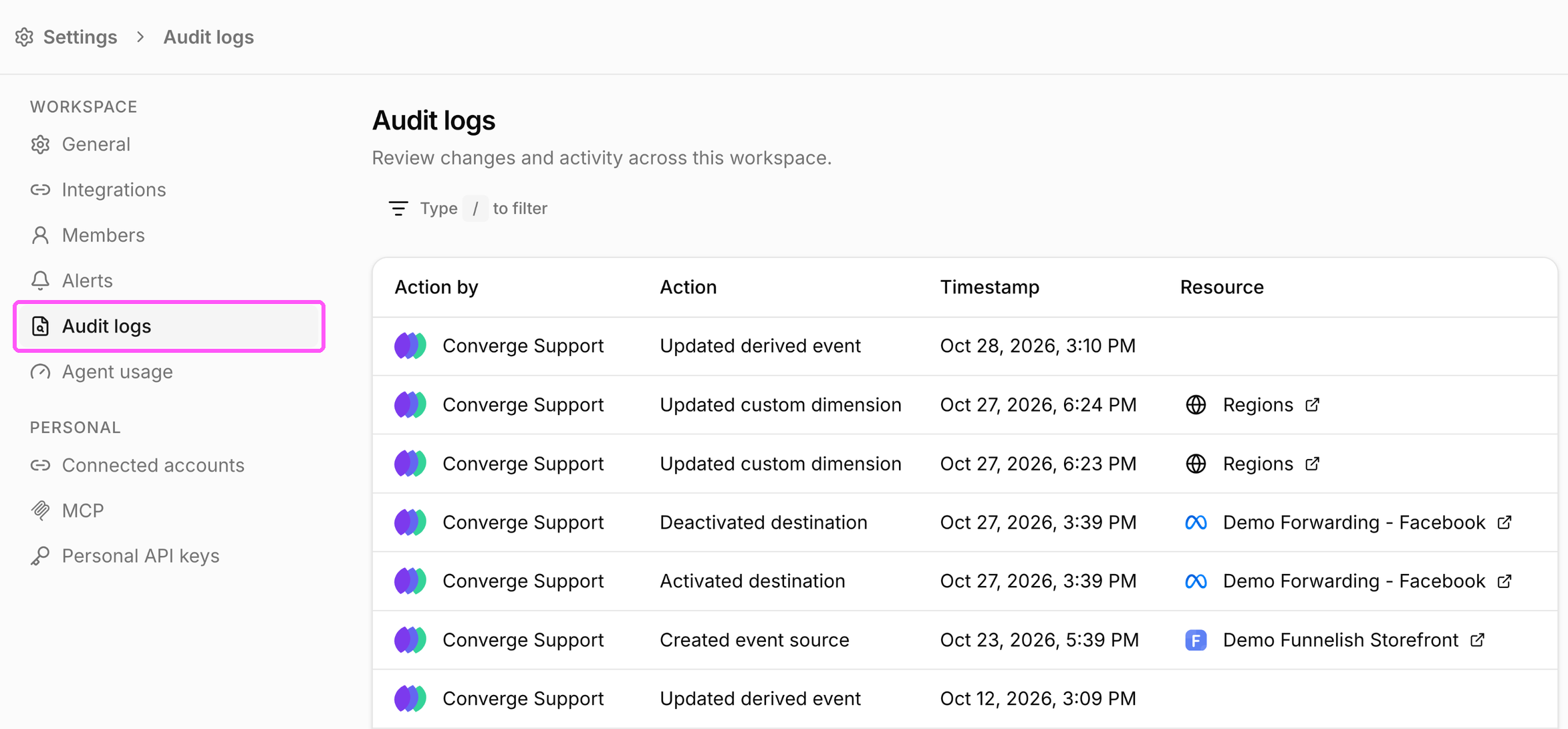Open MCP personal settings
Image resolution: width=1568 pixels, height=729 pixels.
83,511
